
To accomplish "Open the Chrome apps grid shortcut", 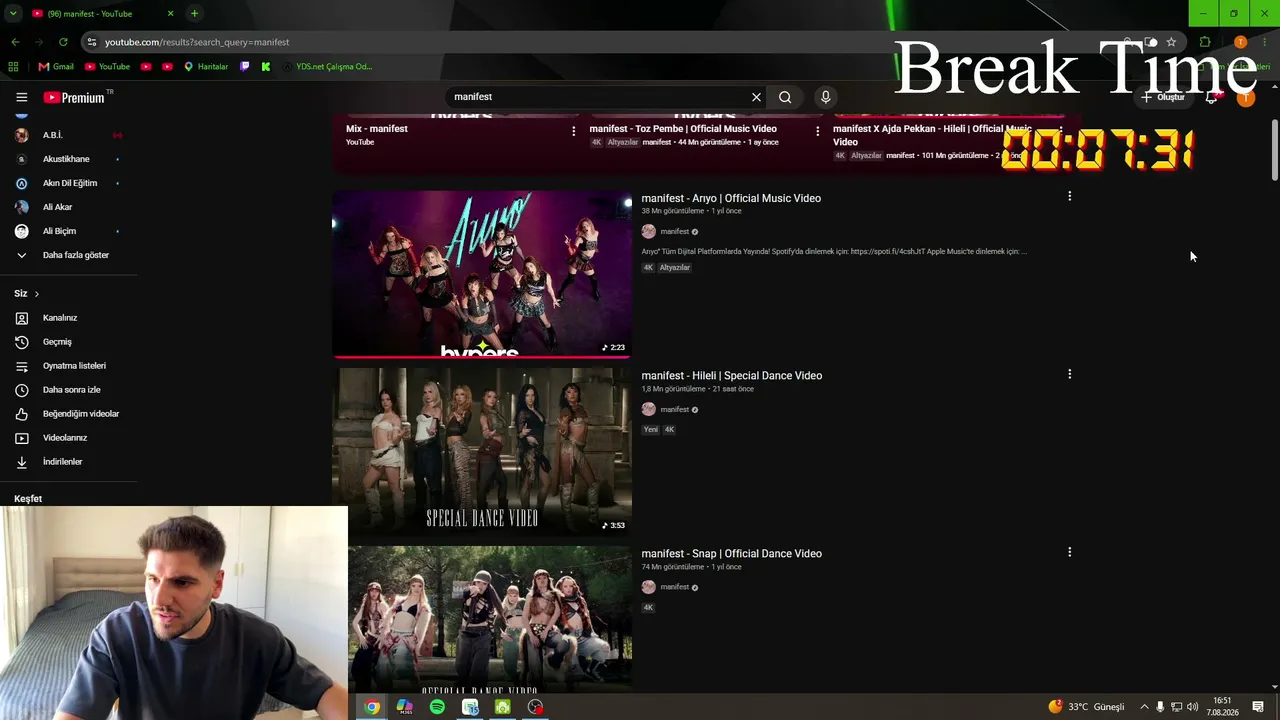I will click(x=13, y=67).
